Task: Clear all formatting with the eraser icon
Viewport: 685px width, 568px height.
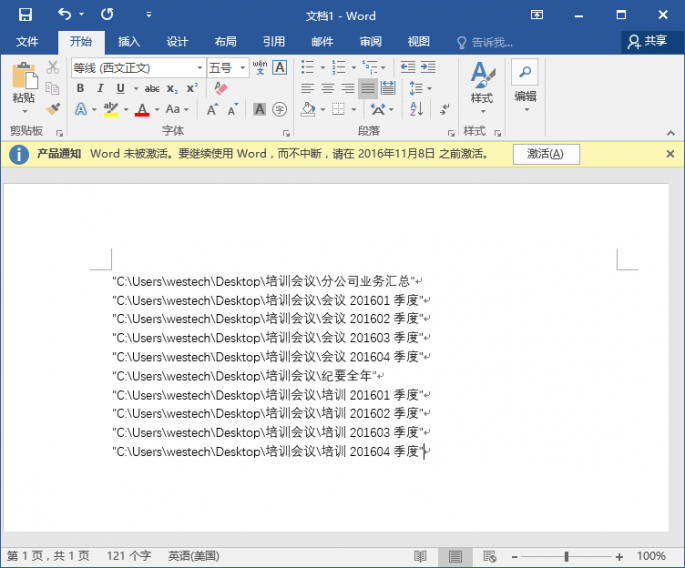Action: tap(221, 88)
